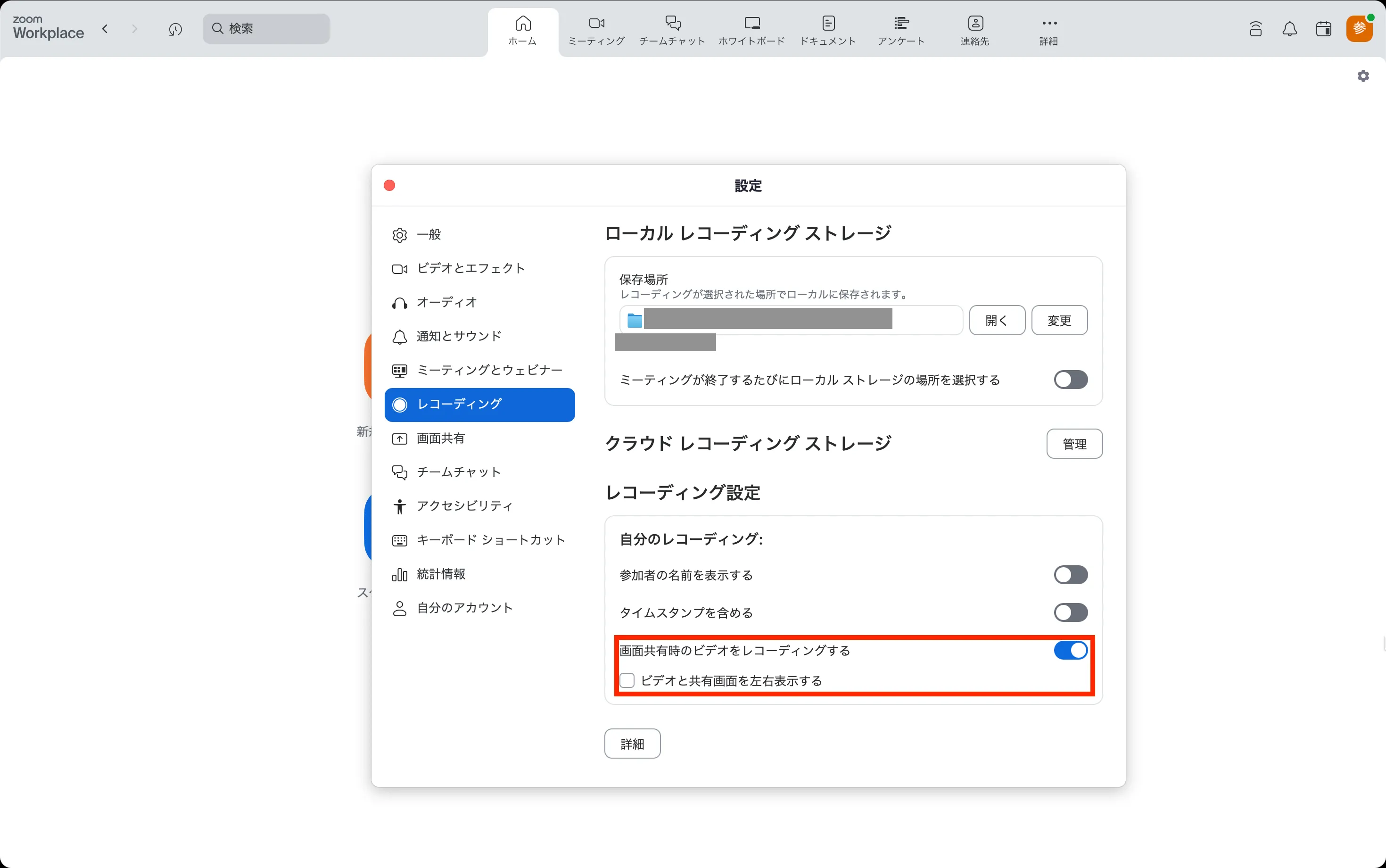Check video and shared screen side-by-side
Screen dimensions: 1386x868
click(627, 681)
